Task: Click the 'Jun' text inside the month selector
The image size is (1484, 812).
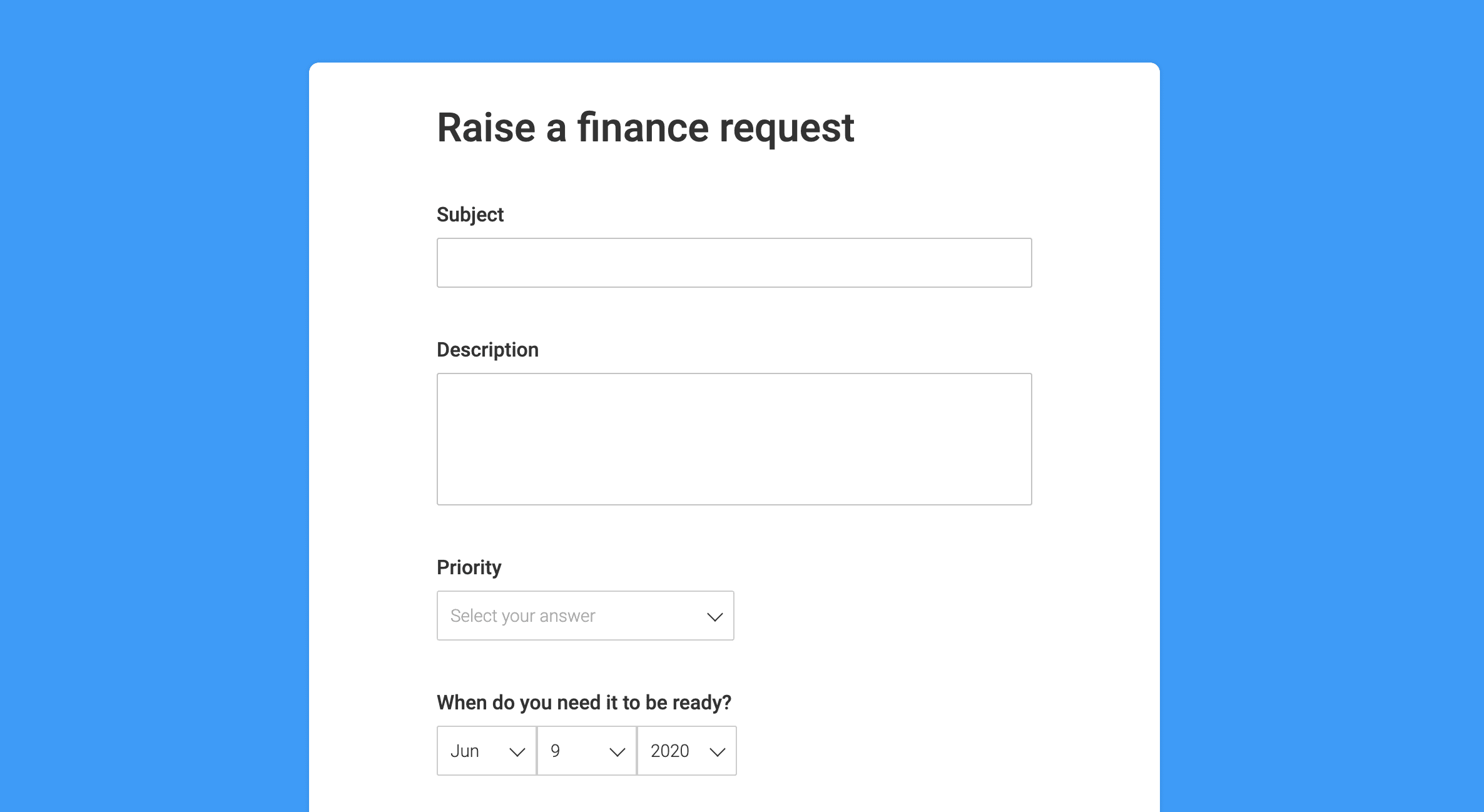Action: [465, 751]
